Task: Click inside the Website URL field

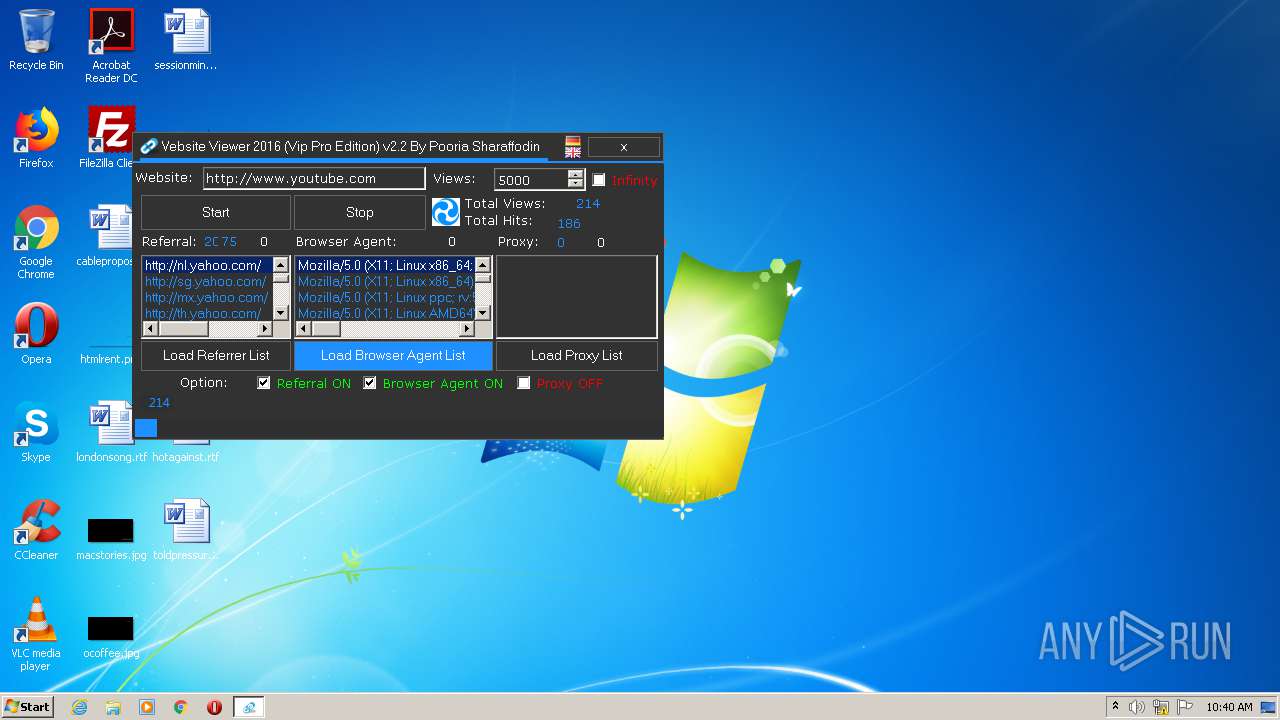Action: [314, 179]
